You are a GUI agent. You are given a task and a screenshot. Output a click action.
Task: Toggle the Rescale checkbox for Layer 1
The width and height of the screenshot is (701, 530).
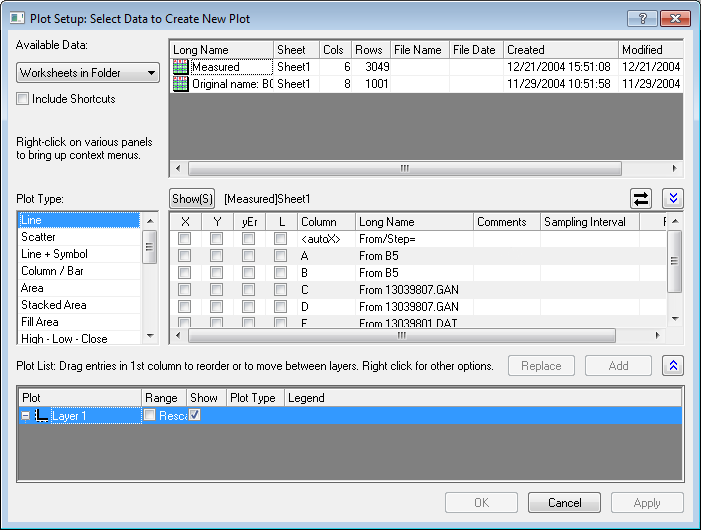coord(149,415)
